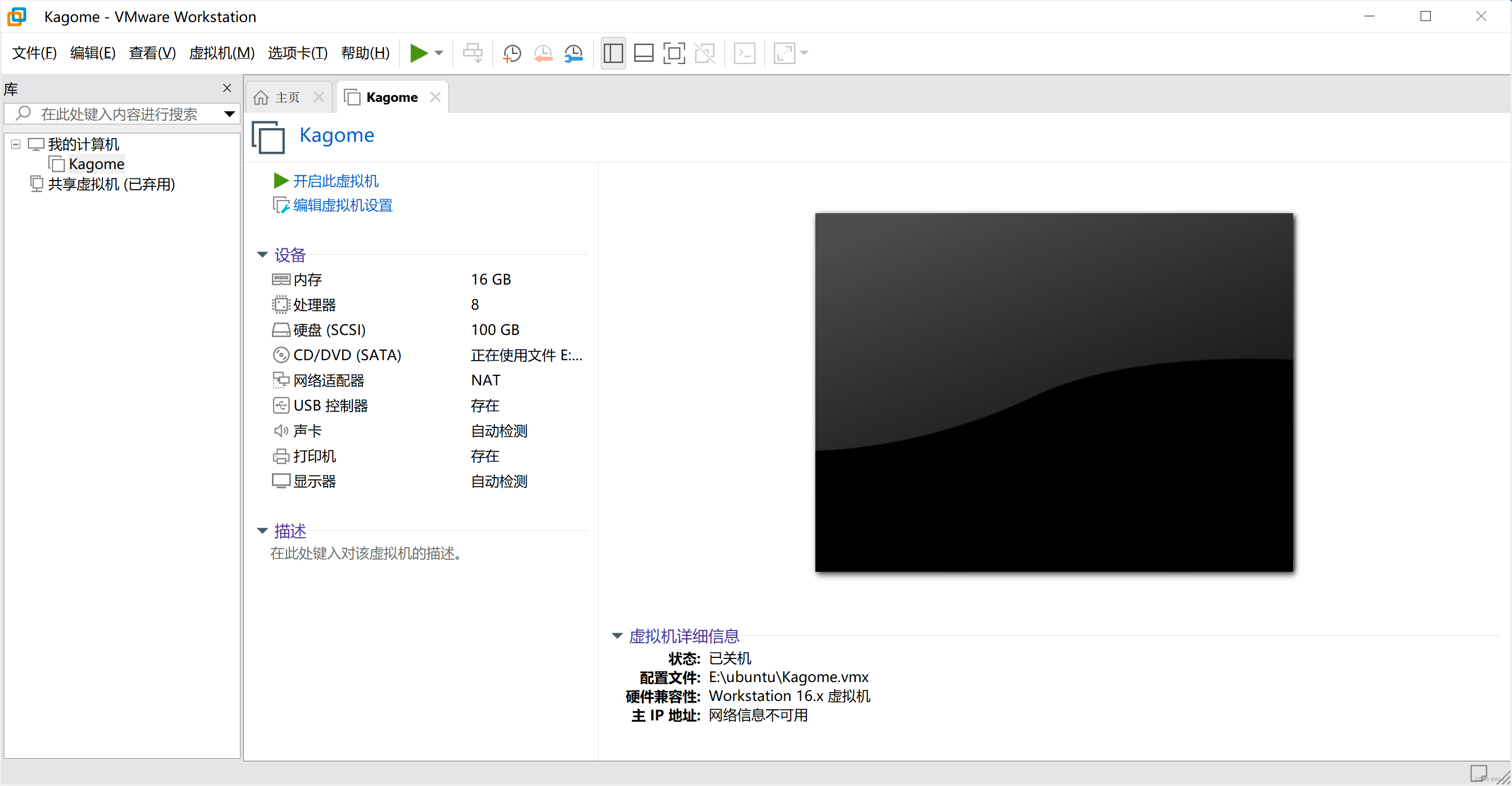The height and width of the screenshot is (786, 1512).
Task: Click the NAT network value
Action: (x=486, y=381)
